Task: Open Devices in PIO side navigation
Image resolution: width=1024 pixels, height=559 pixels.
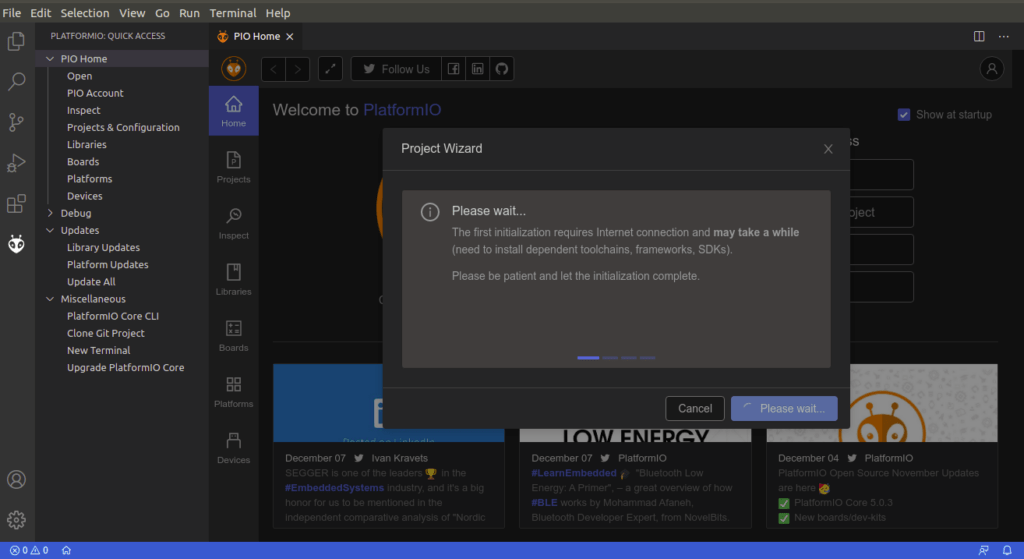Action: [233, 448]
